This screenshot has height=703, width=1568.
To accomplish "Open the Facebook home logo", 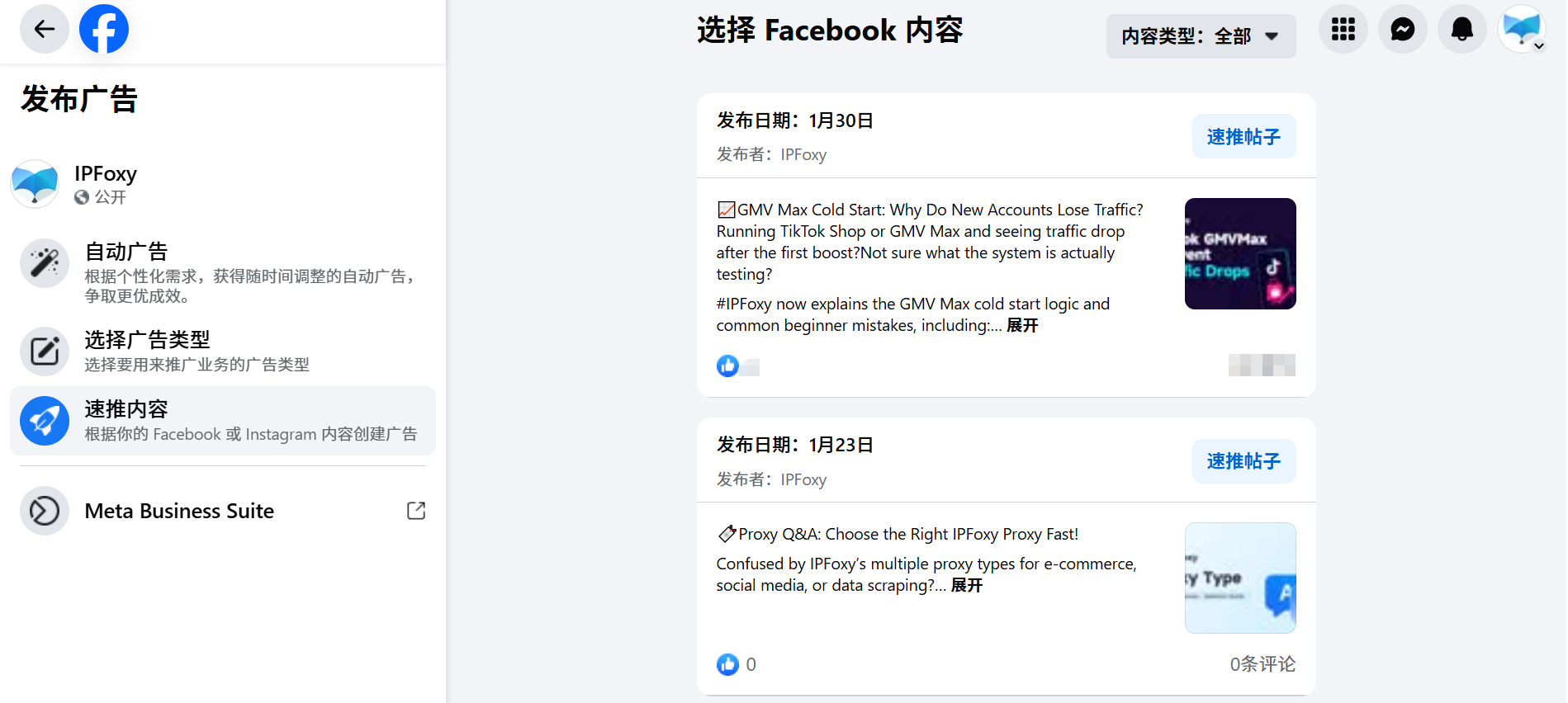I will click(x=104, y=29).
